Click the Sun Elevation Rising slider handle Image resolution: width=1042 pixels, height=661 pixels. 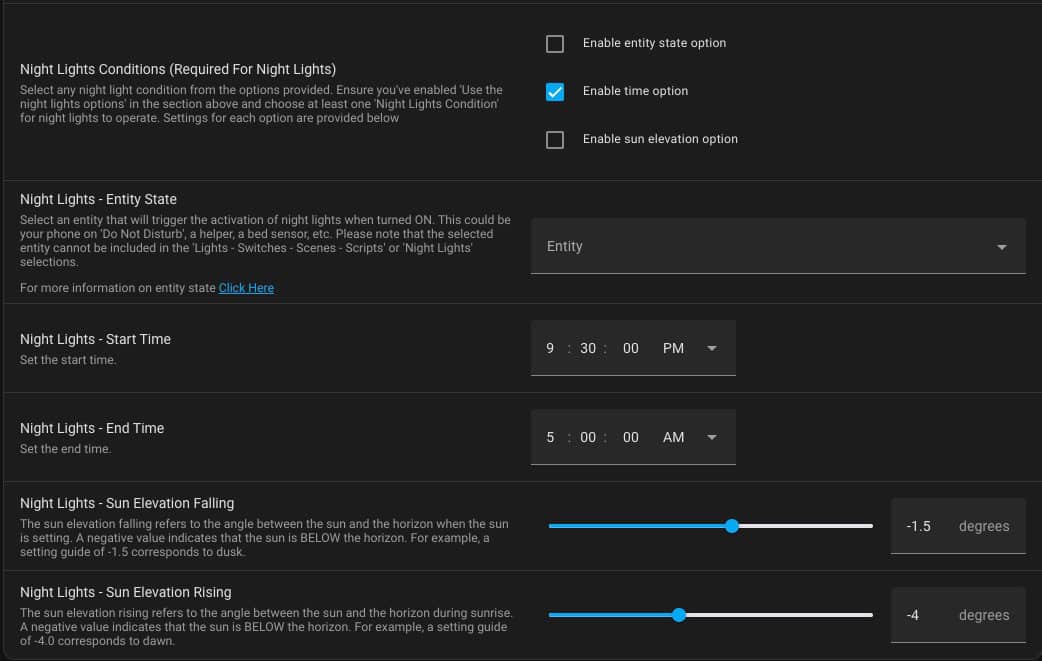pos(678,615)
